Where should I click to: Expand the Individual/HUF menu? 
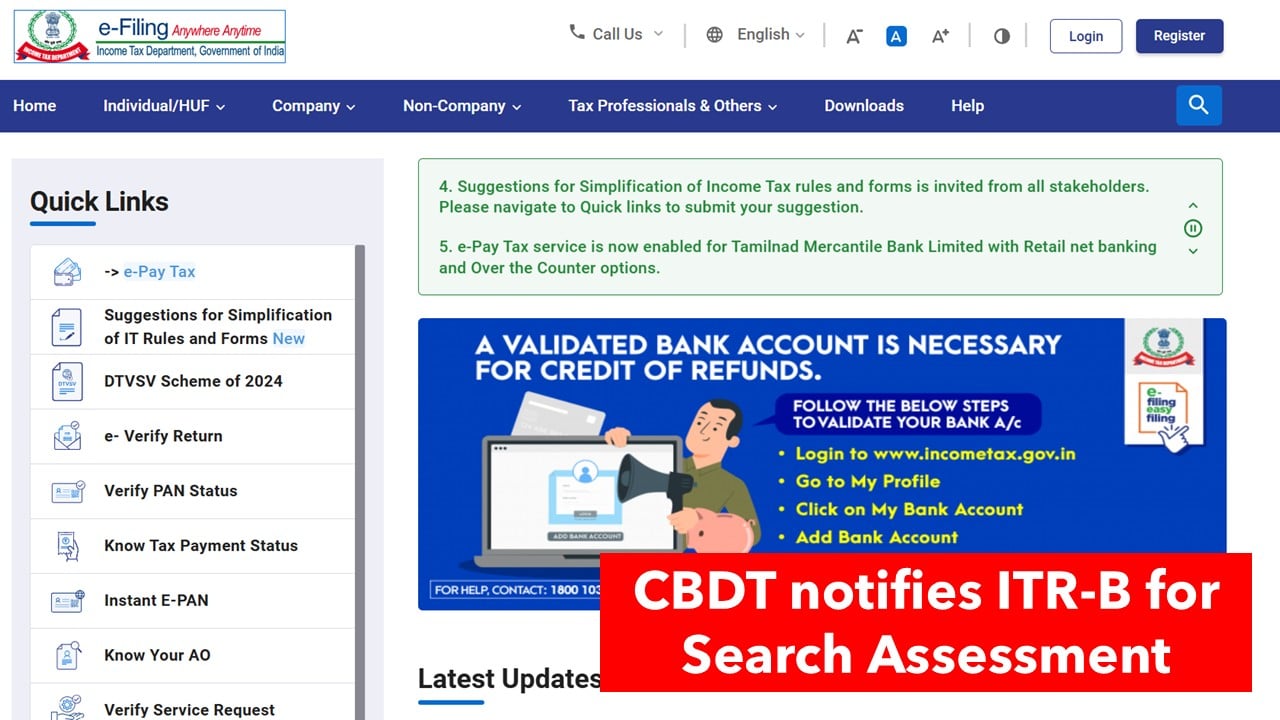point(164,106)
